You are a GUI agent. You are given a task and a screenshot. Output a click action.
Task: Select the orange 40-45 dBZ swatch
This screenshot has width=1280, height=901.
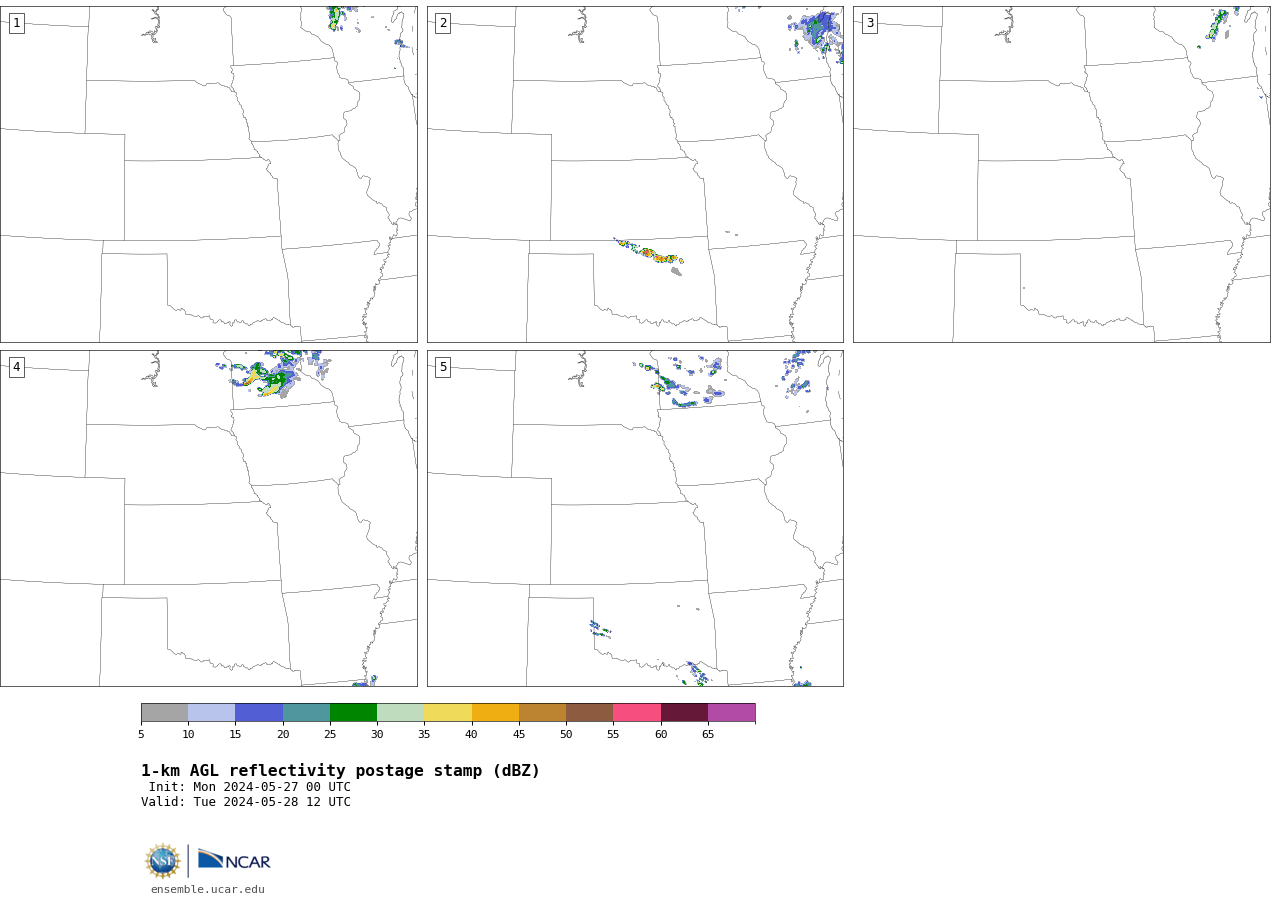495,713
